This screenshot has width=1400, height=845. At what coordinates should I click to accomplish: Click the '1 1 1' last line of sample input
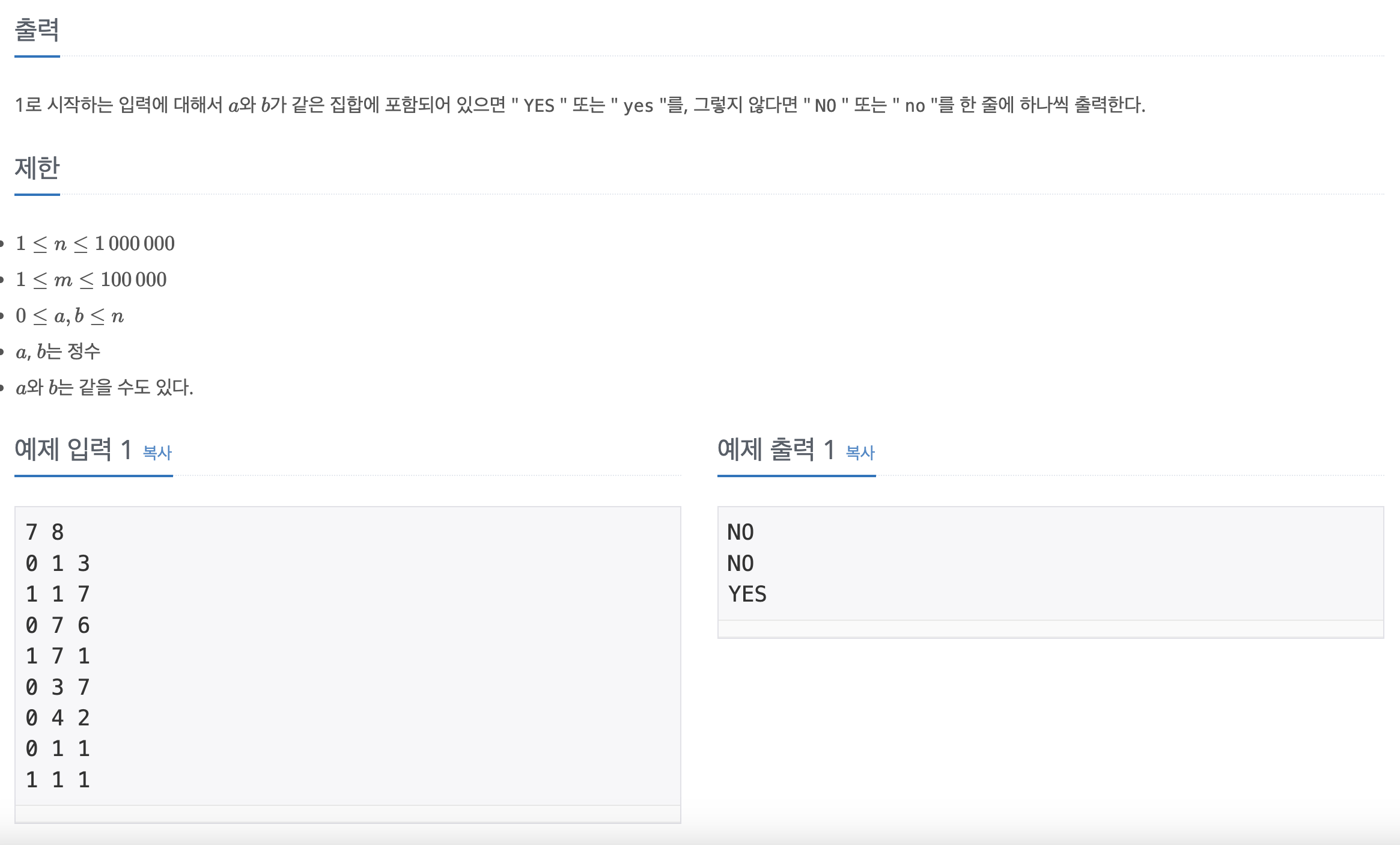(58, 779)
